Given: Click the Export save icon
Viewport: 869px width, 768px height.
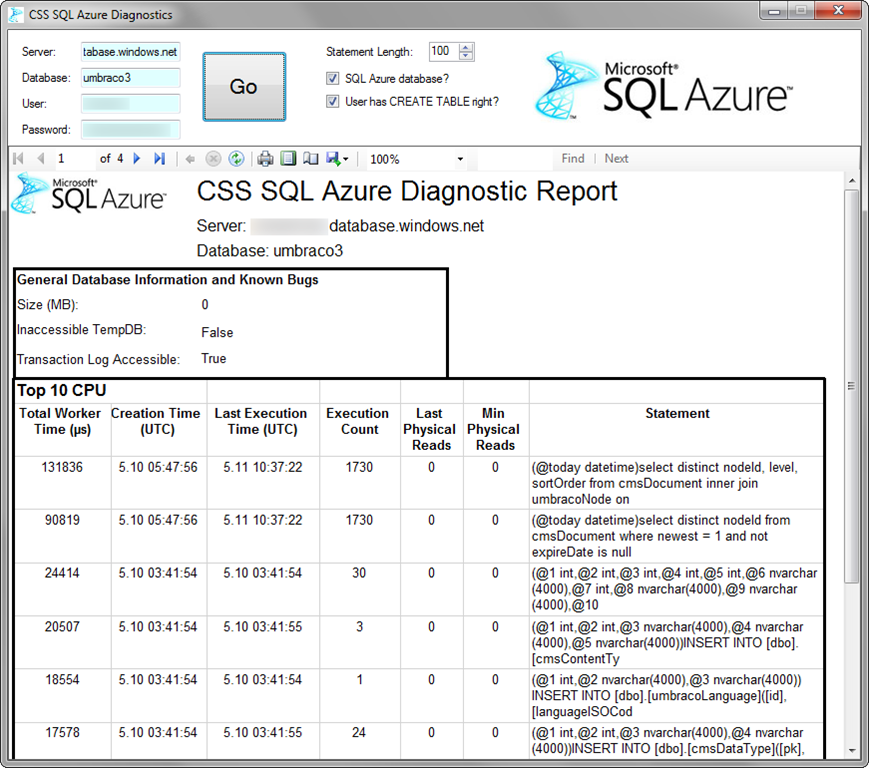Looking at the screenshot, I should pyautogui.click(x=333, y=159).
